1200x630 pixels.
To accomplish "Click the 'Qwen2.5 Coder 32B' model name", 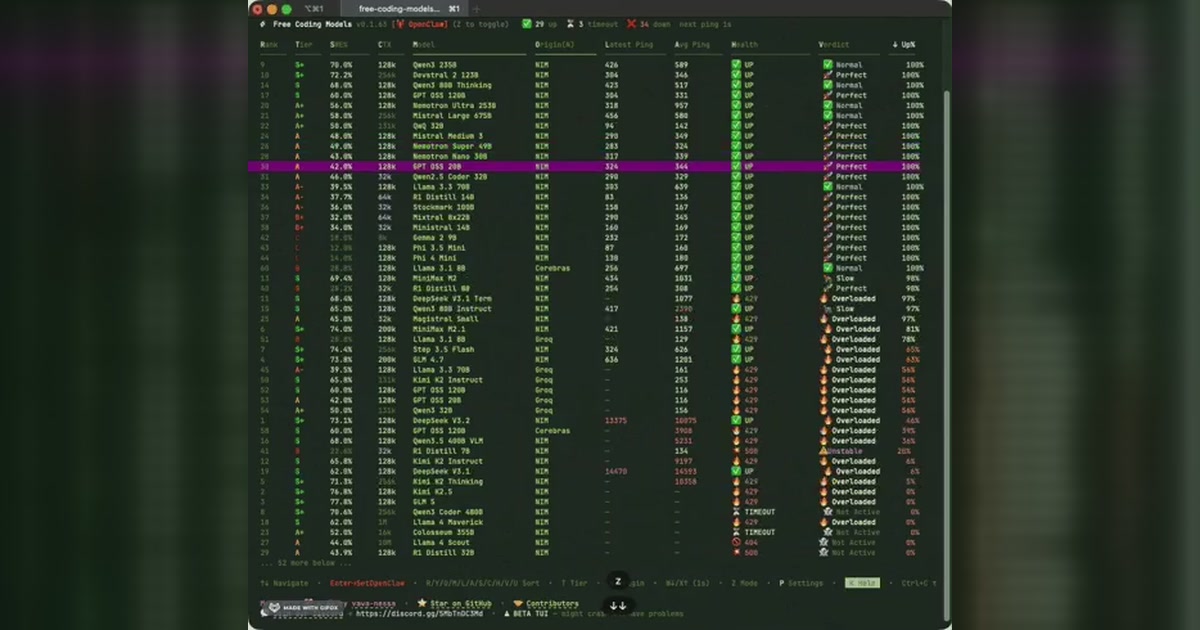I will [x=450, y=177].
